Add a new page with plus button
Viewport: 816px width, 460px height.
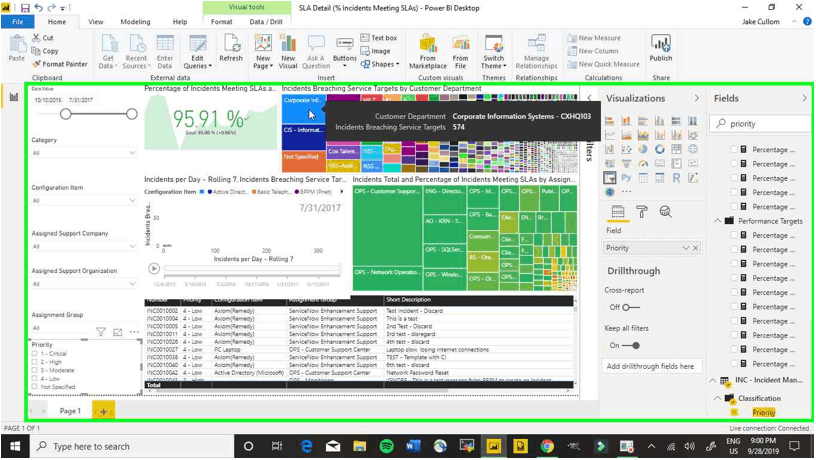click(104, 411)
